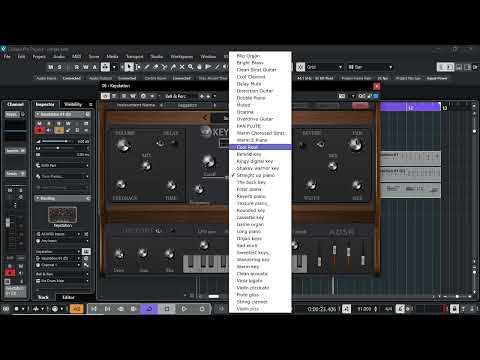
Task: Toggle the A button in toolbar
Action: [94, 67]
